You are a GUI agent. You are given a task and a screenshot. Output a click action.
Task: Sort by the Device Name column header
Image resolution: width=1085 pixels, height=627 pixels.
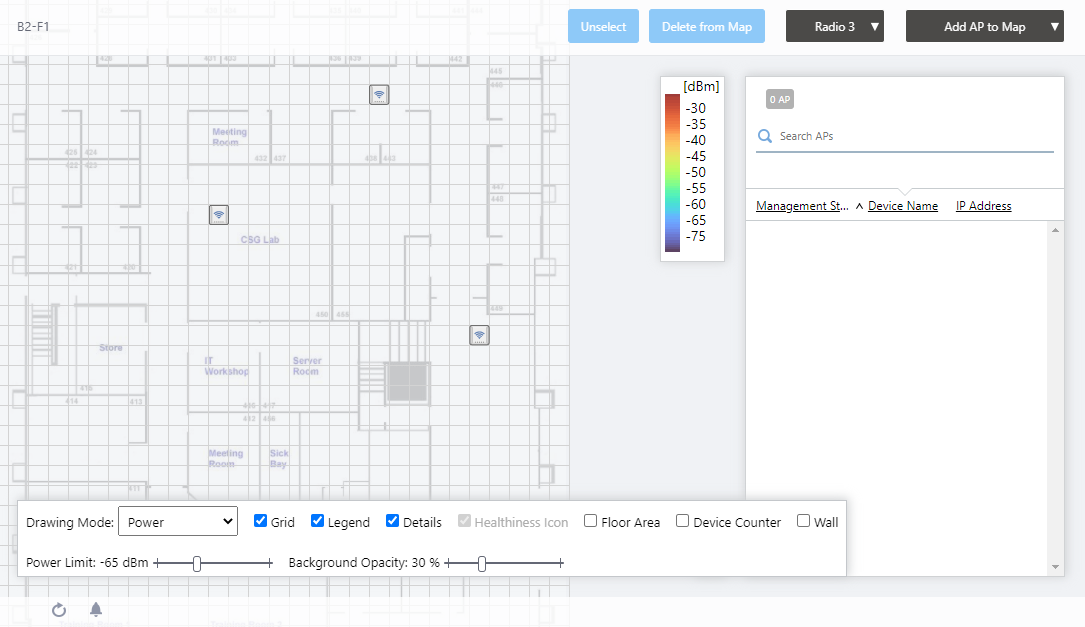[903, 206]
